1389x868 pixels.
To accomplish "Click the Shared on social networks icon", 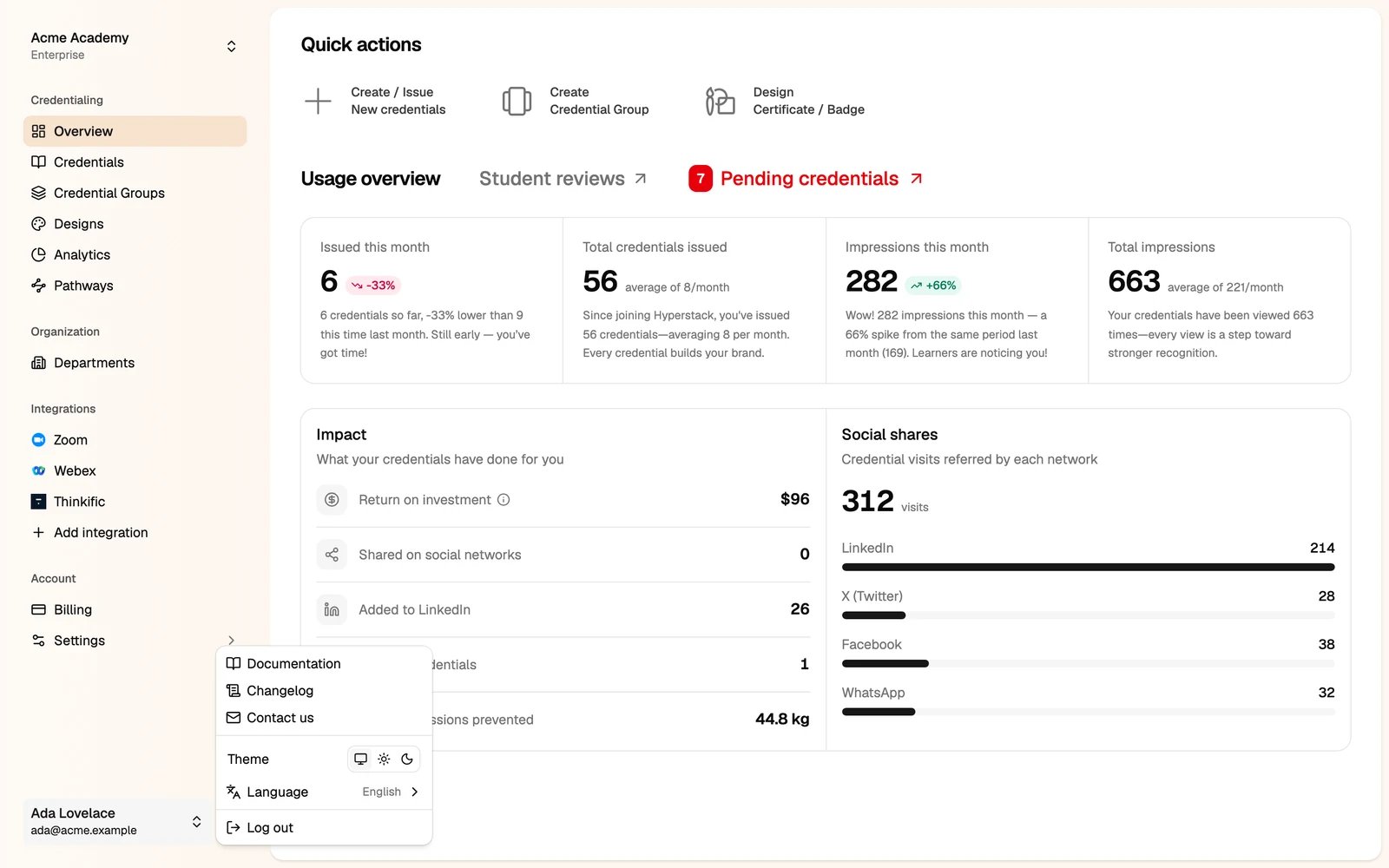I will (332, 555).
